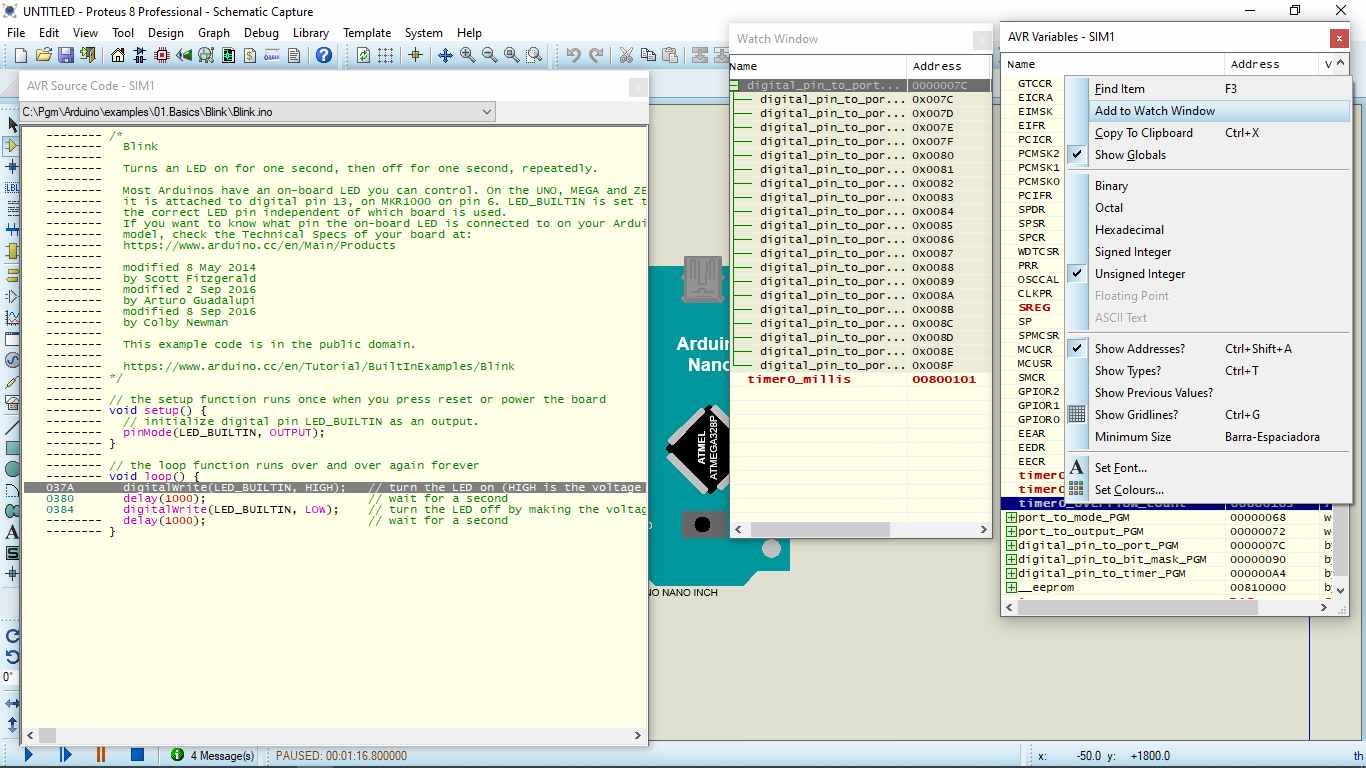1366x768 pixels.
Task: Collapse digital_pin_to_port tree in Watch Window
Action: [736, 86]
